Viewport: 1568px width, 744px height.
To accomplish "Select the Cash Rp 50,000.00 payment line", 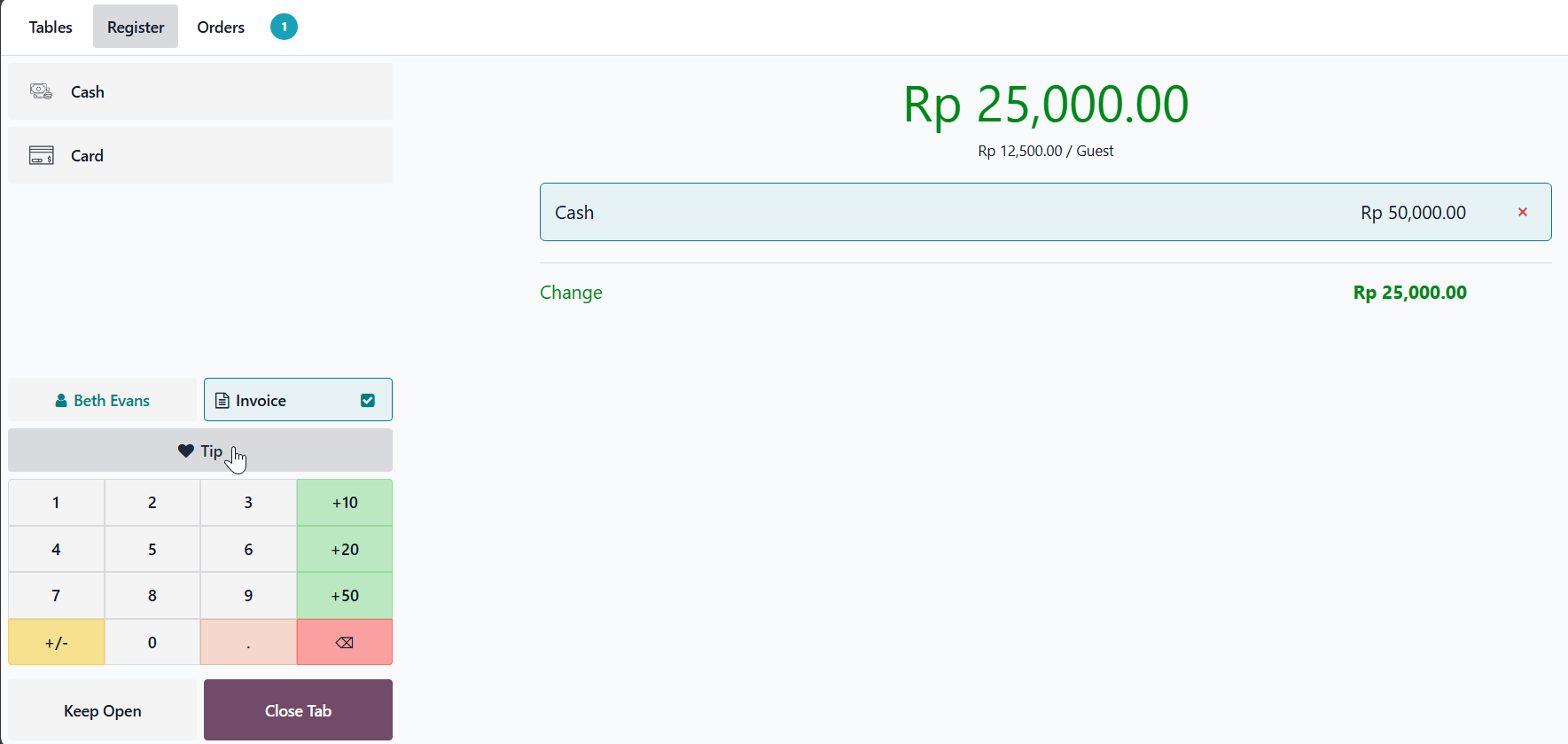I will 975,212.
